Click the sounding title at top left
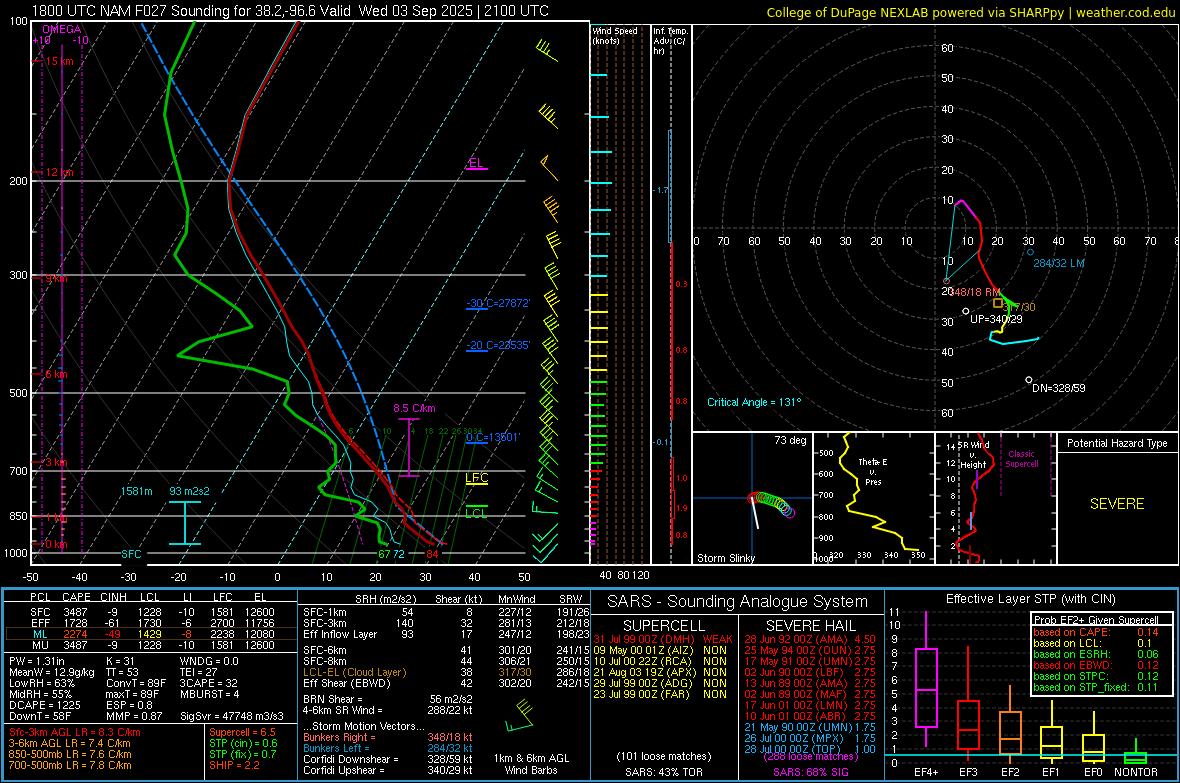The image size is (1180, 783). pyautogui.click(x=290, y=11)
